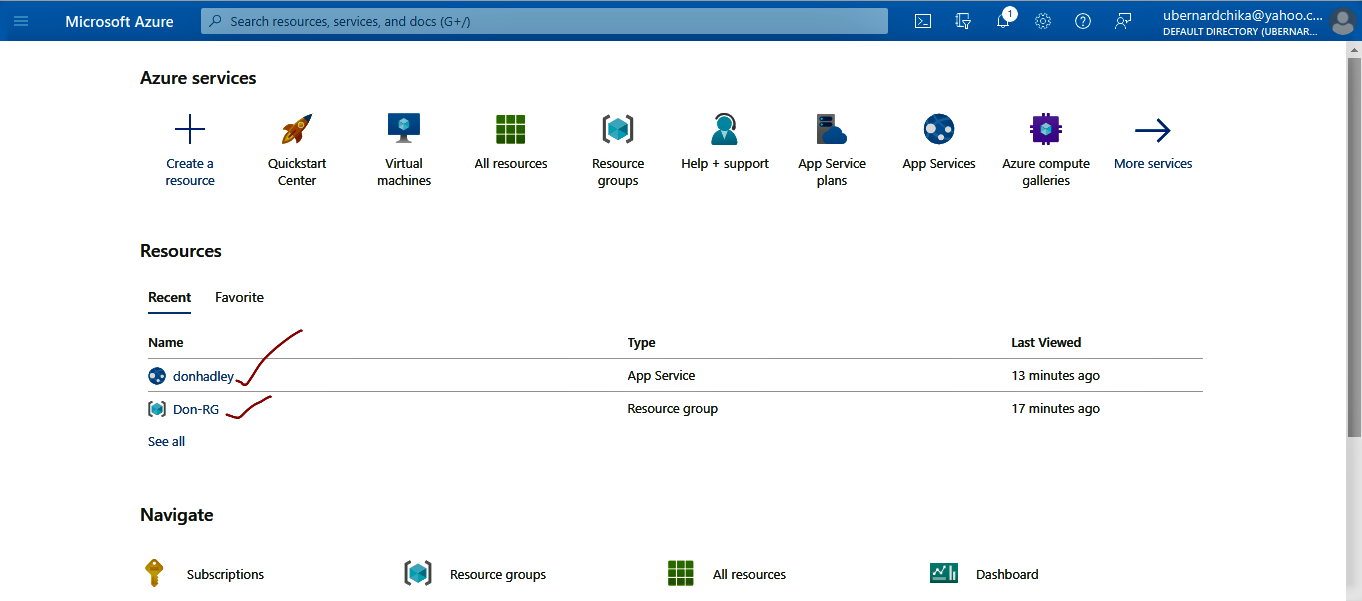
Task: Open the notifications bell
Action: [1004, 20]
